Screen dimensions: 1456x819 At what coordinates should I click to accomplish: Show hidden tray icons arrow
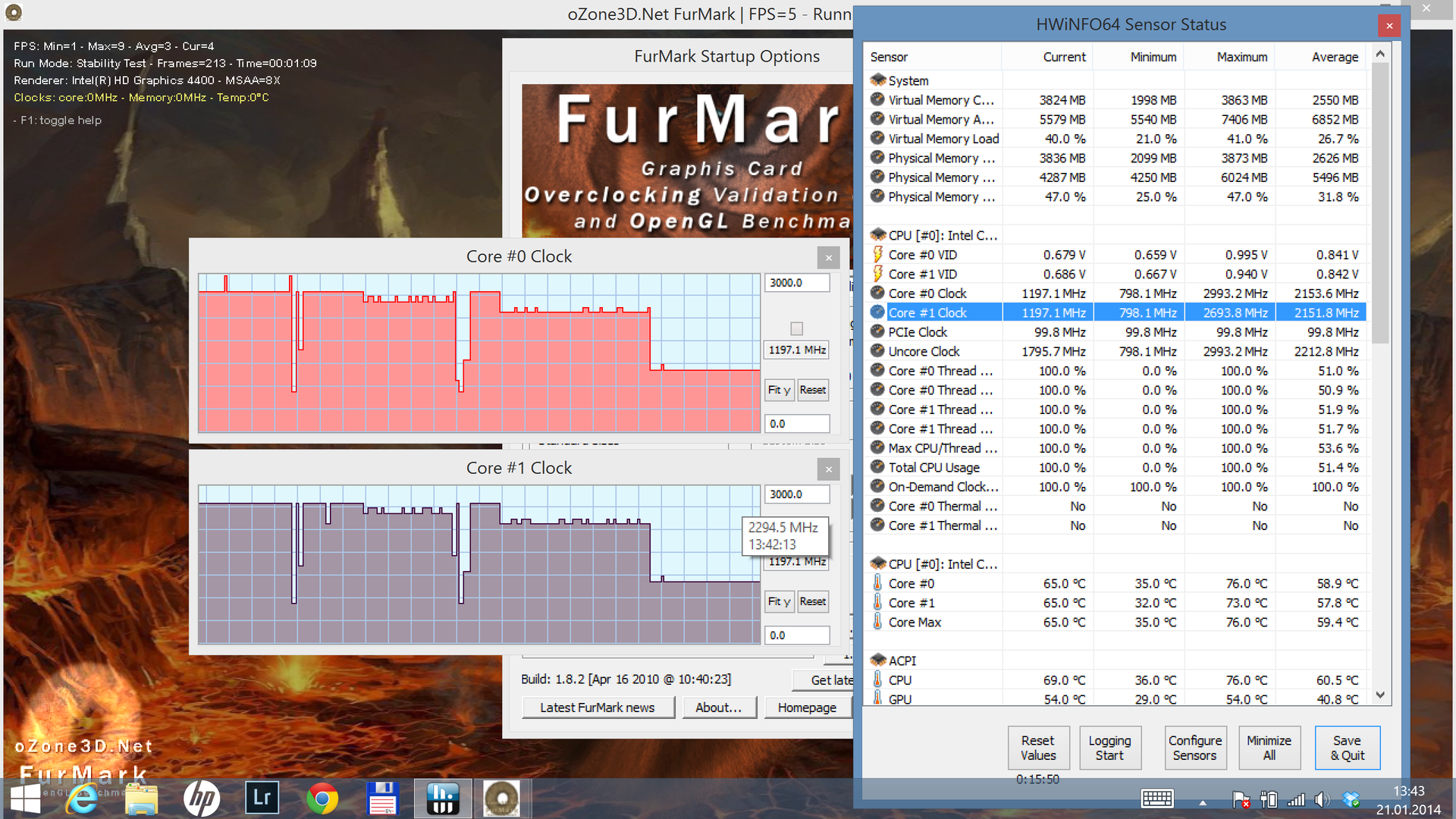[x=1203, y=802]
